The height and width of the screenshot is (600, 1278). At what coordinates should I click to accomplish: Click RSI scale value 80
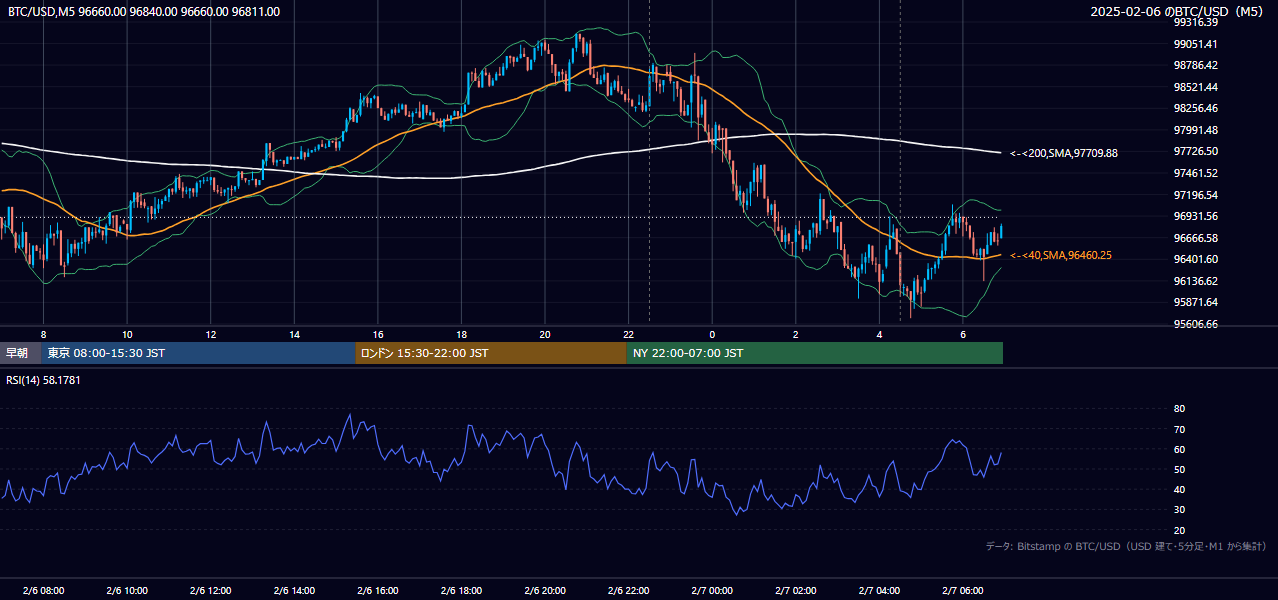pos(1179,409)
